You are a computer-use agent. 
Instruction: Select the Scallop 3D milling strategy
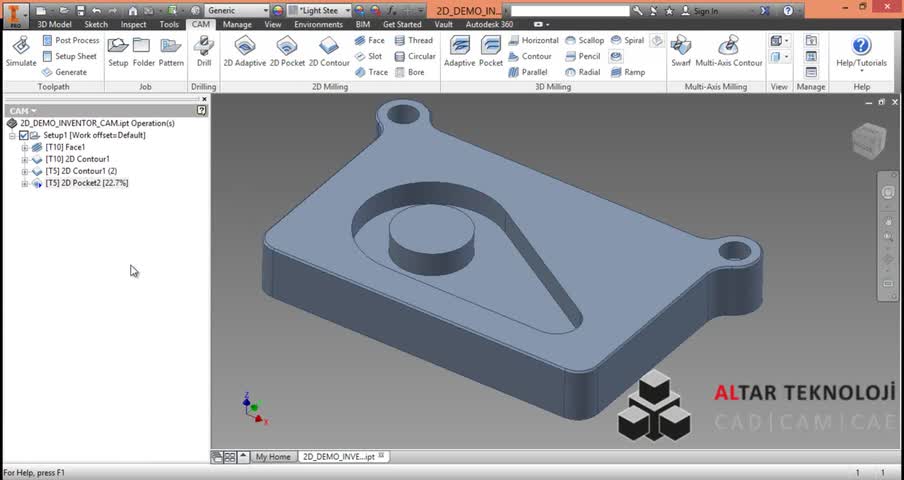585,40
